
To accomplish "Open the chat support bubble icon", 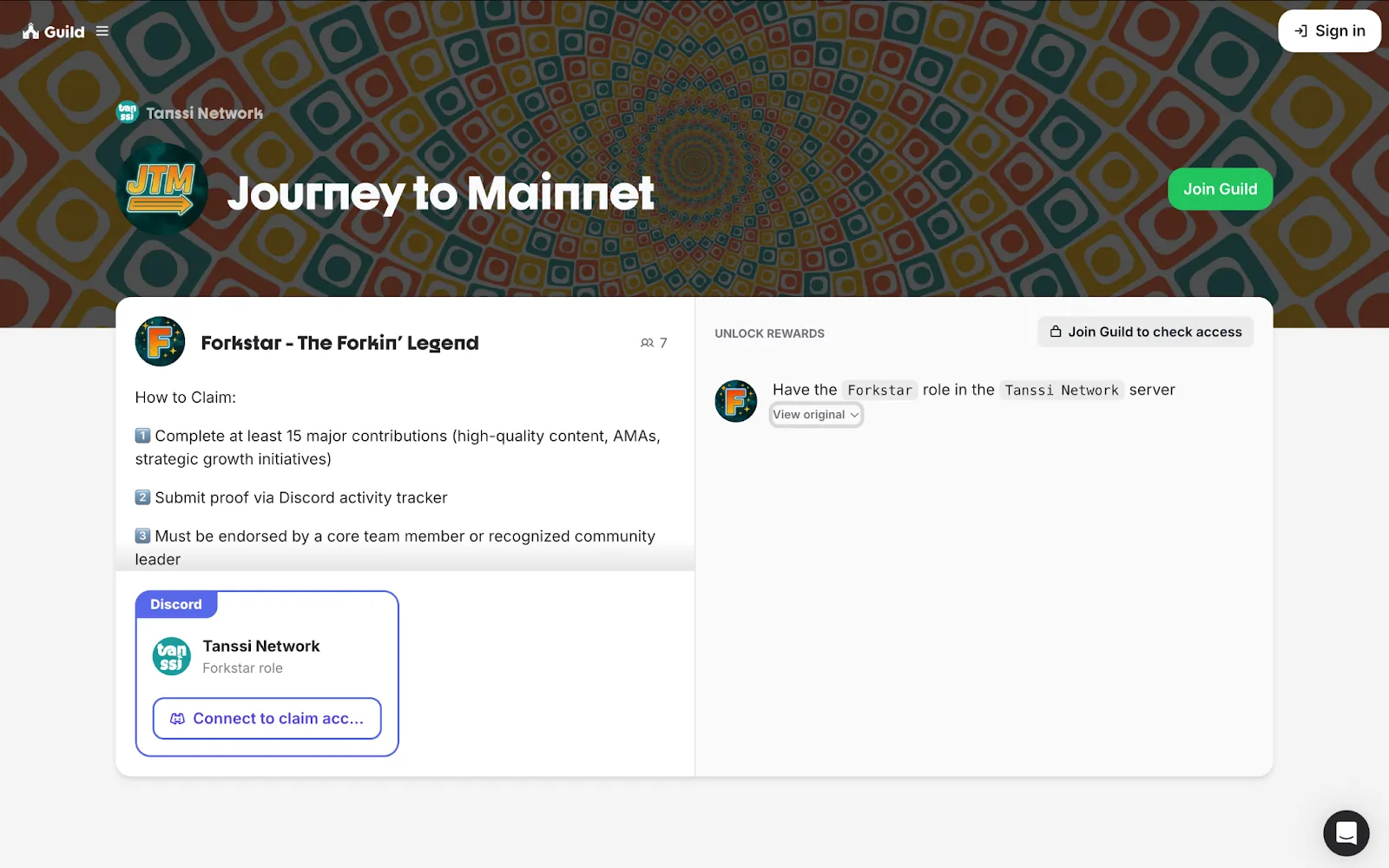I will 1346,833.
